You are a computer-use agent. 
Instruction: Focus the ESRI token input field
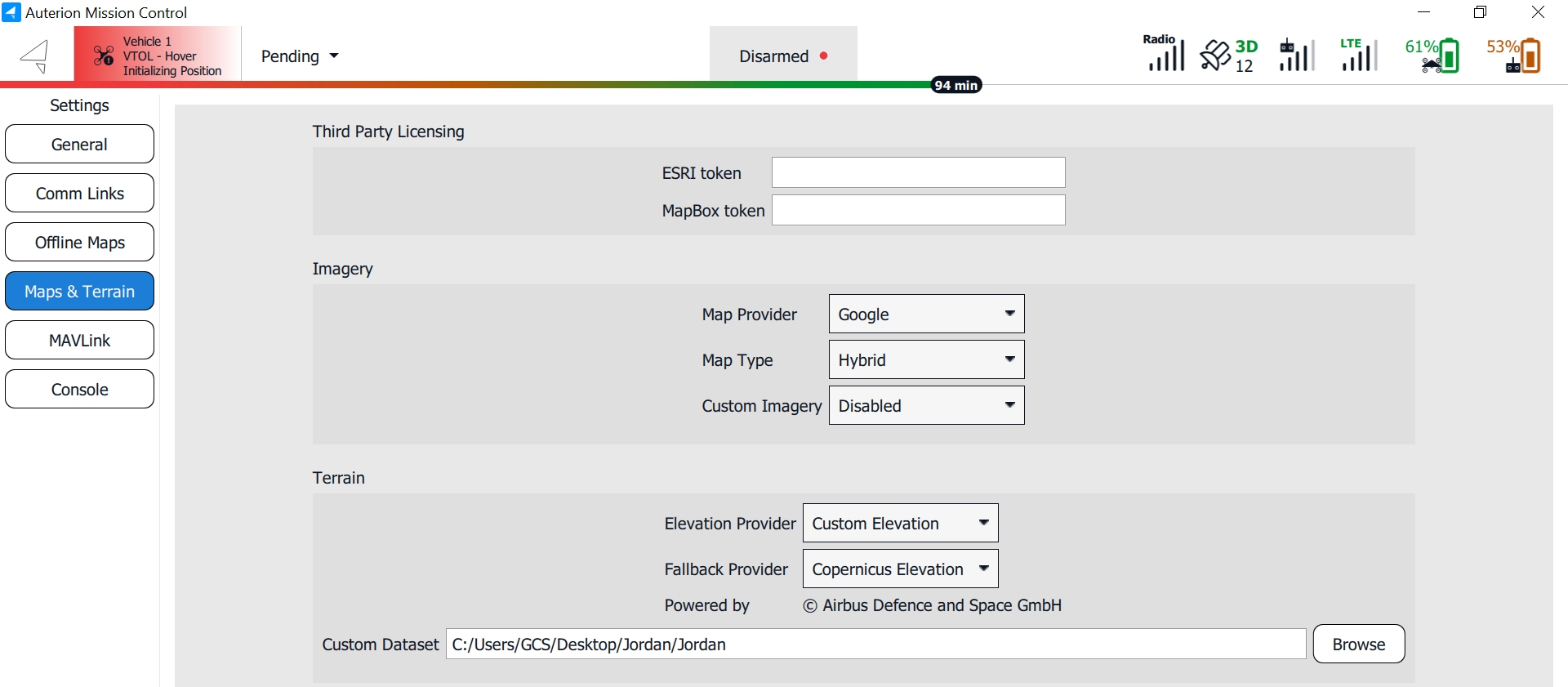(x=918, y=172)
